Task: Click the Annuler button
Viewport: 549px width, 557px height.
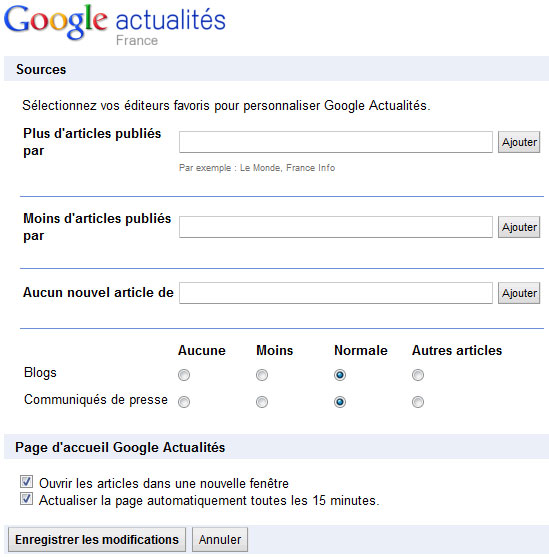Action: point(220,540)
